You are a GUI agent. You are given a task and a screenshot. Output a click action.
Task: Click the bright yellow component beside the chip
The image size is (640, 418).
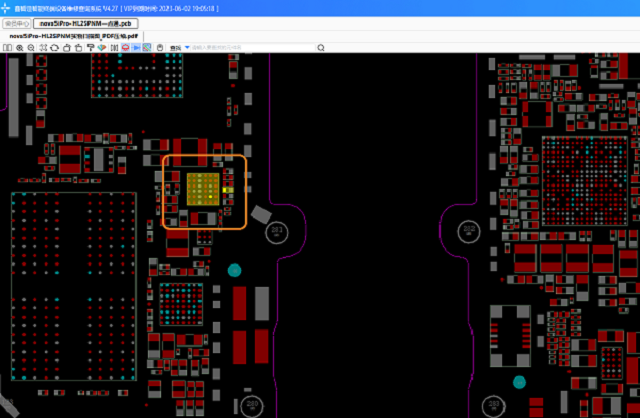228,190
